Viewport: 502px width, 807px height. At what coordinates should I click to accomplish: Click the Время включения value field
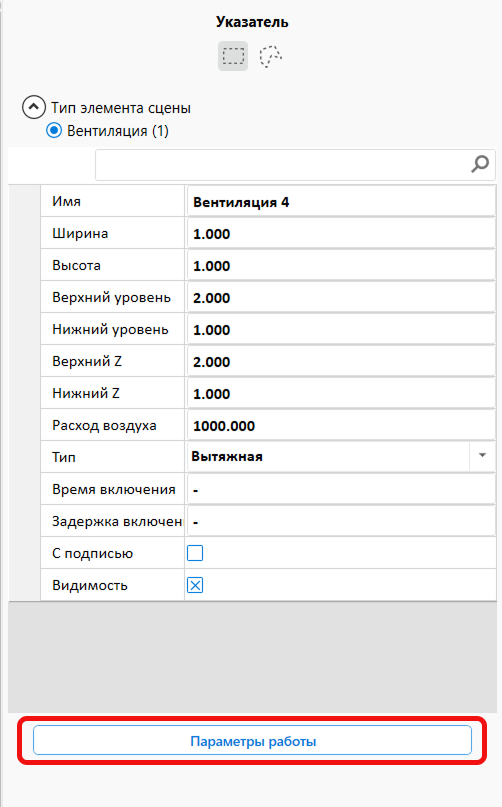(341, 489)
